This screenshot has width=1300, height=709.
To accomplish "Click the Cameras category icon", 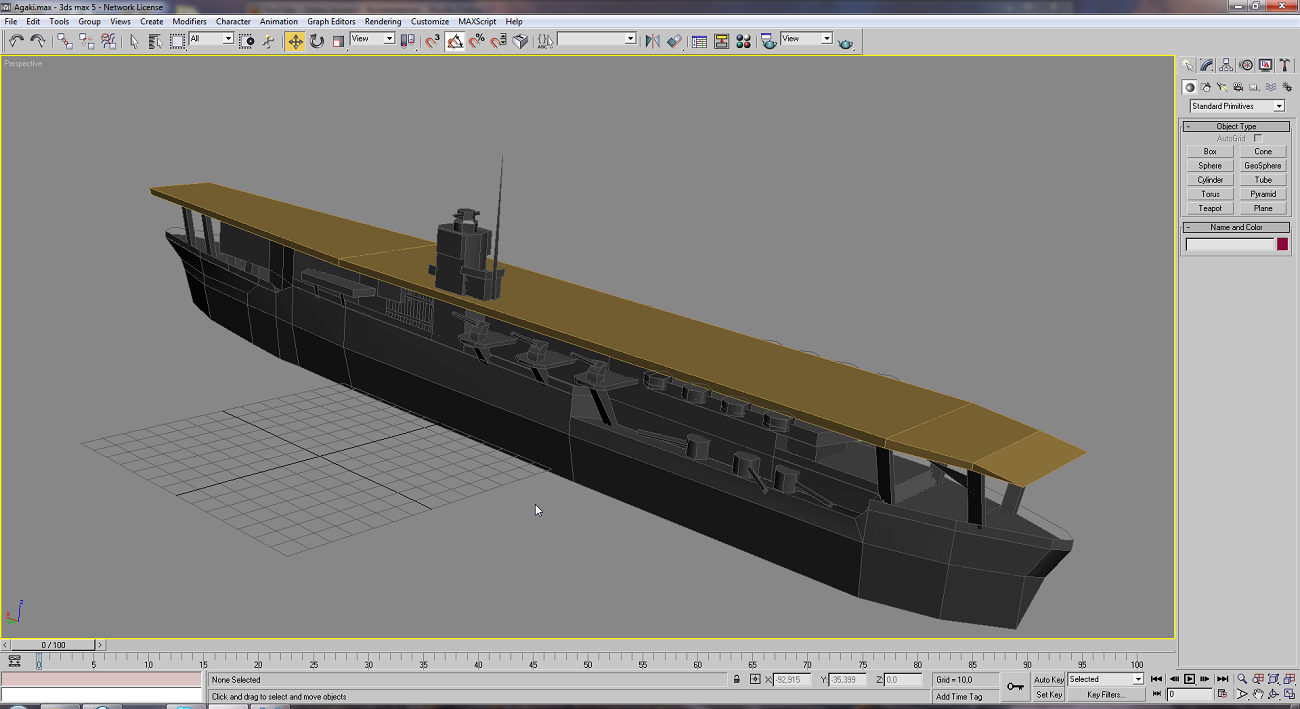I will (1240, 87).
